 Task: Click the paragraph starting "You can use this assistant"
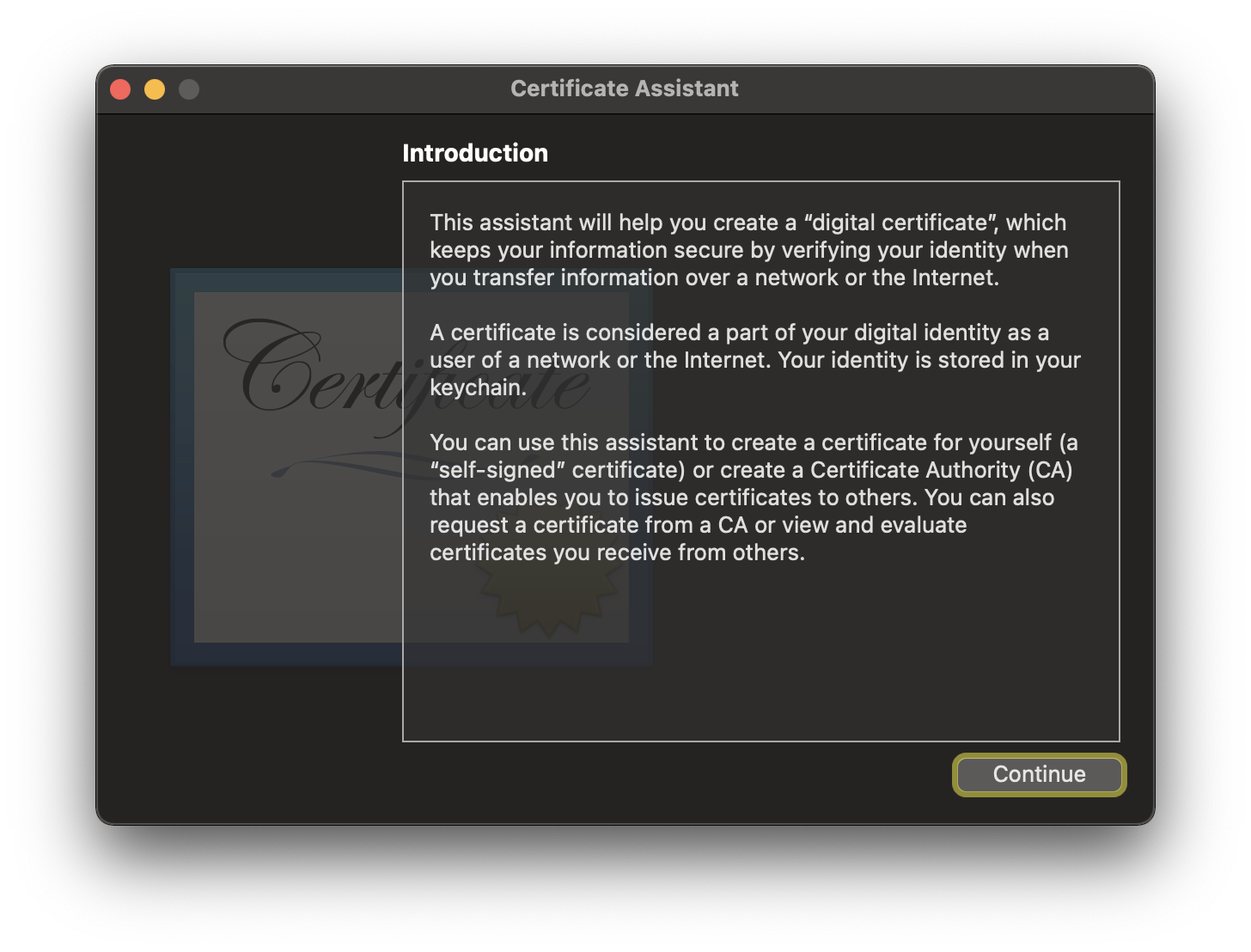[x=753, y=497]
